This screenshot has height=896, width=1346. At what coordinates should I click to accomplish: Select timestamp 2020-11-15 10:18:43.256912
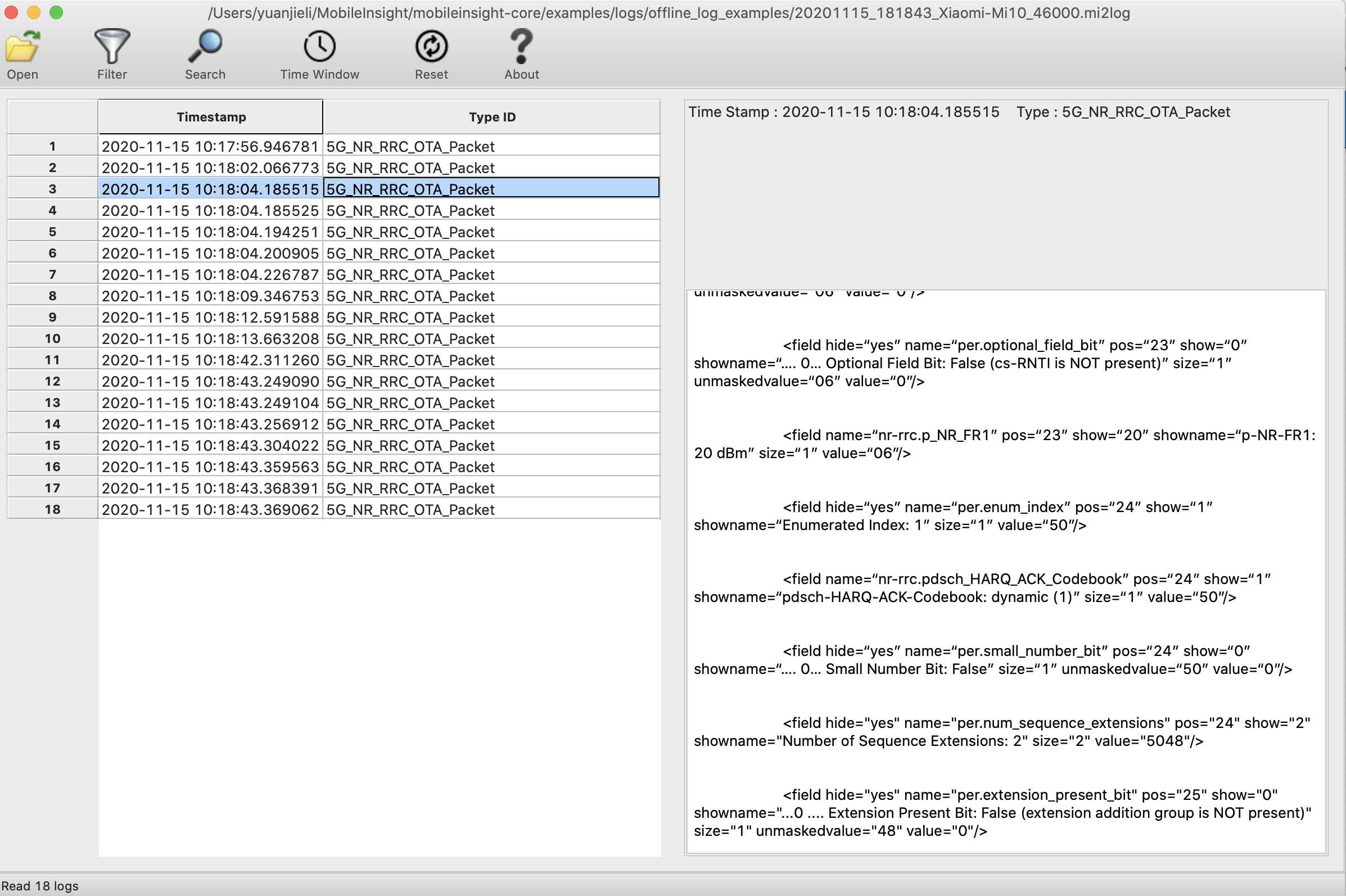(210, 423)
